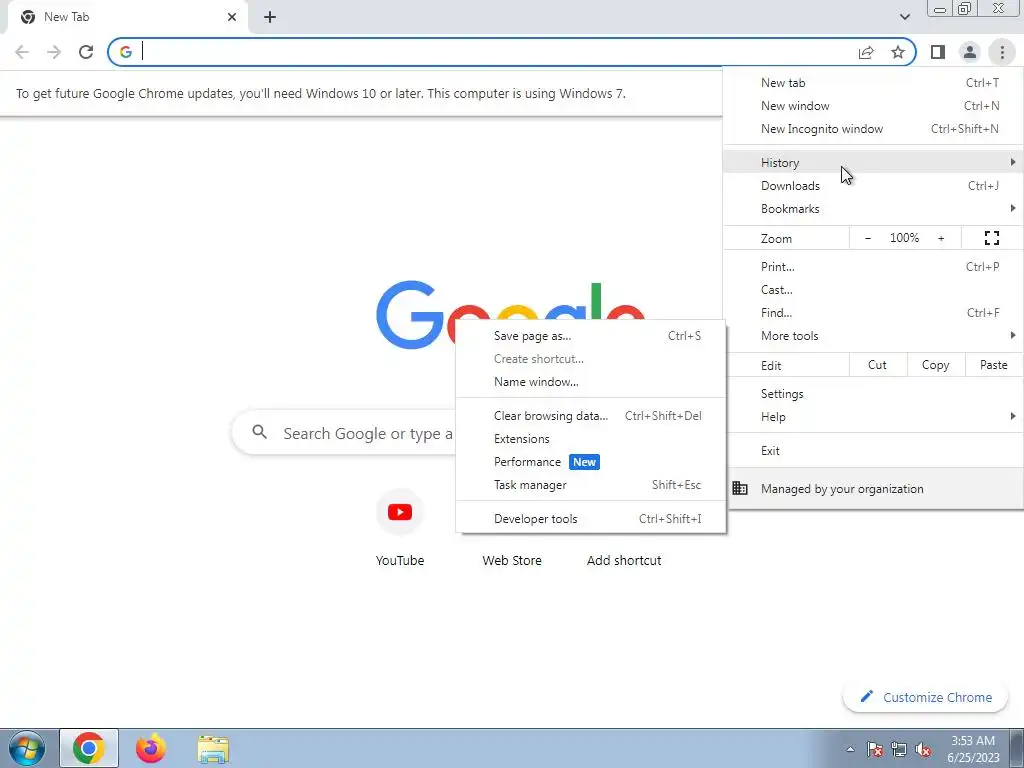Open the YouTube shortcut icon
1024x768 pixels.
pos(400,512)
